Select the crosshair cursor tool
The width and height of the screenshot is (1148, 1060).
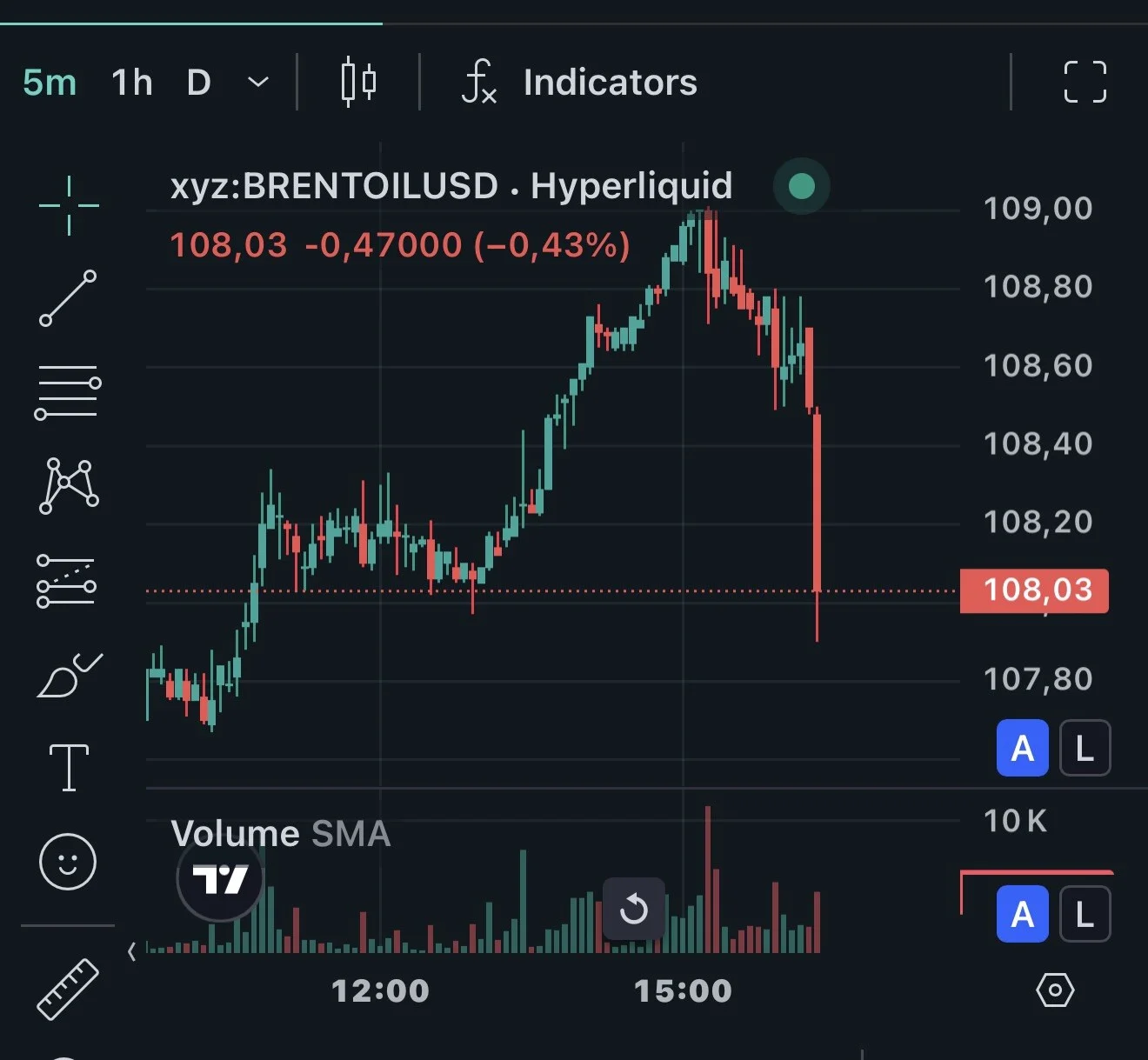tap(69, 205)
